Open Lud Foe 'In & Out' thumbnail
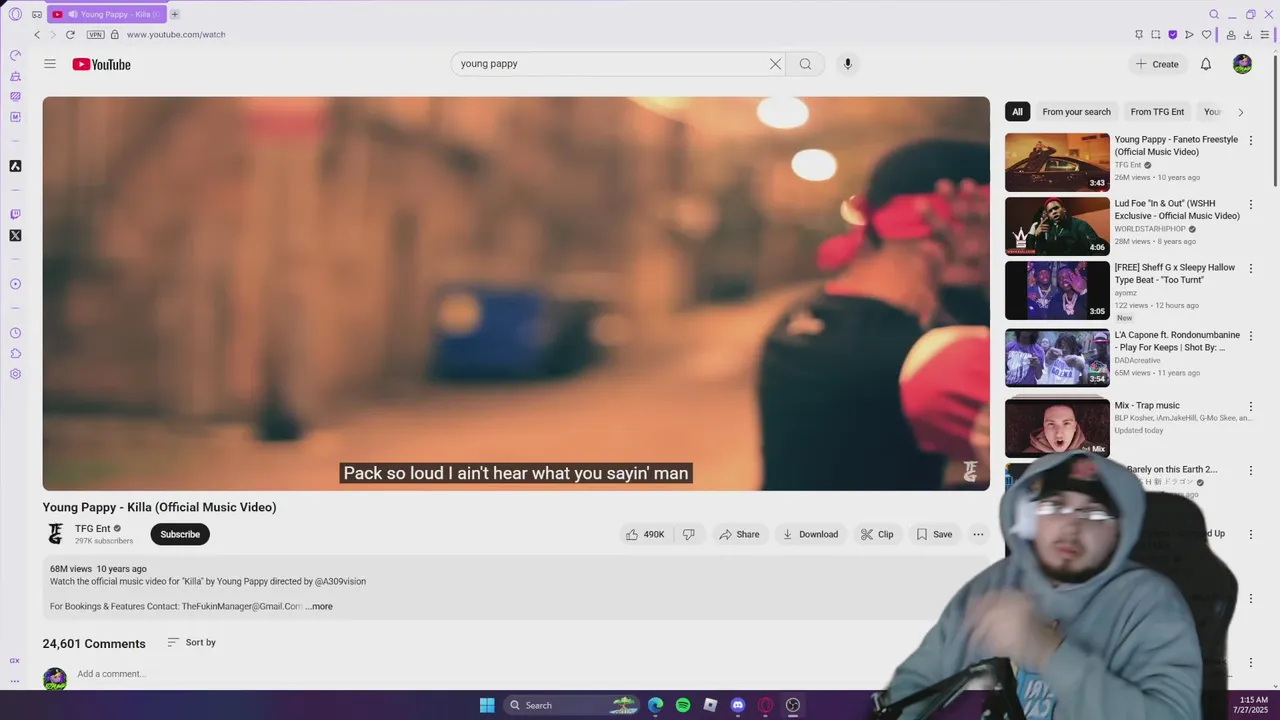This screenshot has width=1280, height=720. 1057,226
